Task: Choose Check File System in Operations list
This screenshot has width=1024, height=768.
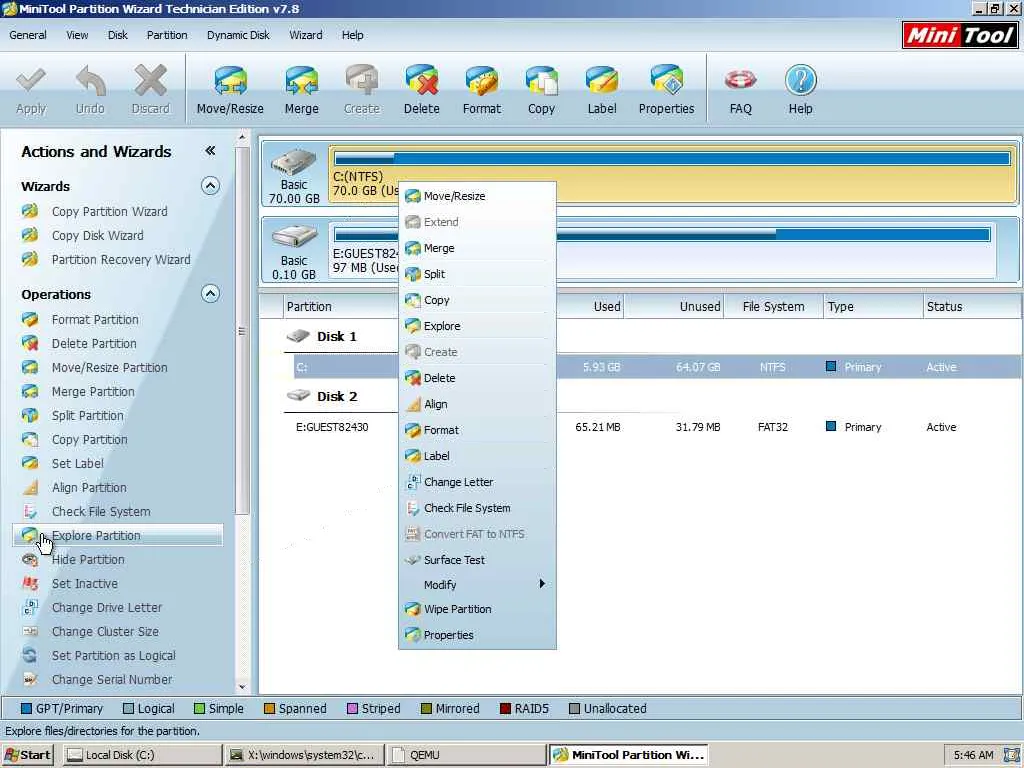Action: (x=101, y=512)
